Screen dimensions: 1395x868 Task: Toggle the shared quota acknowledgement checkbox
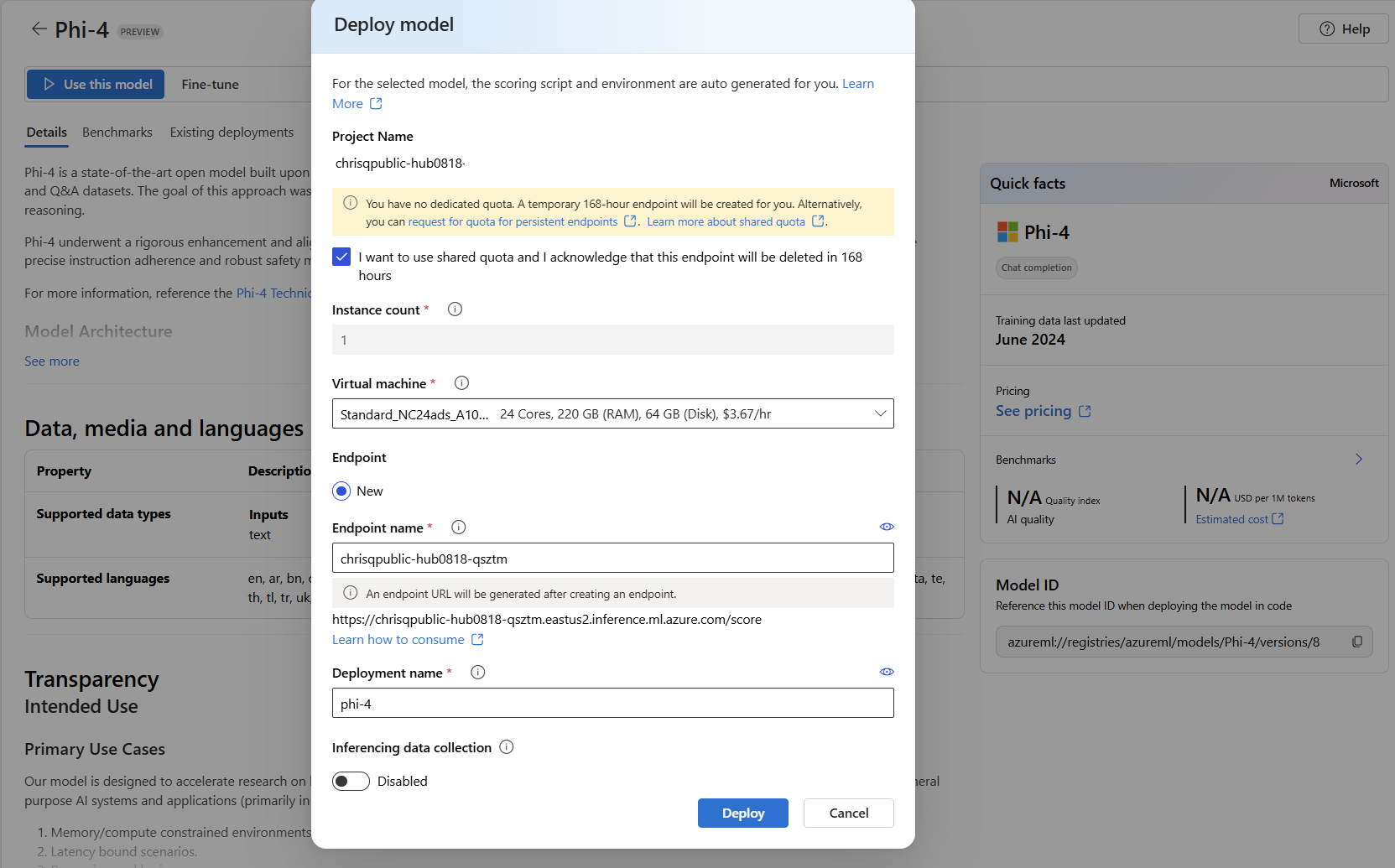[x=341, y=257]
